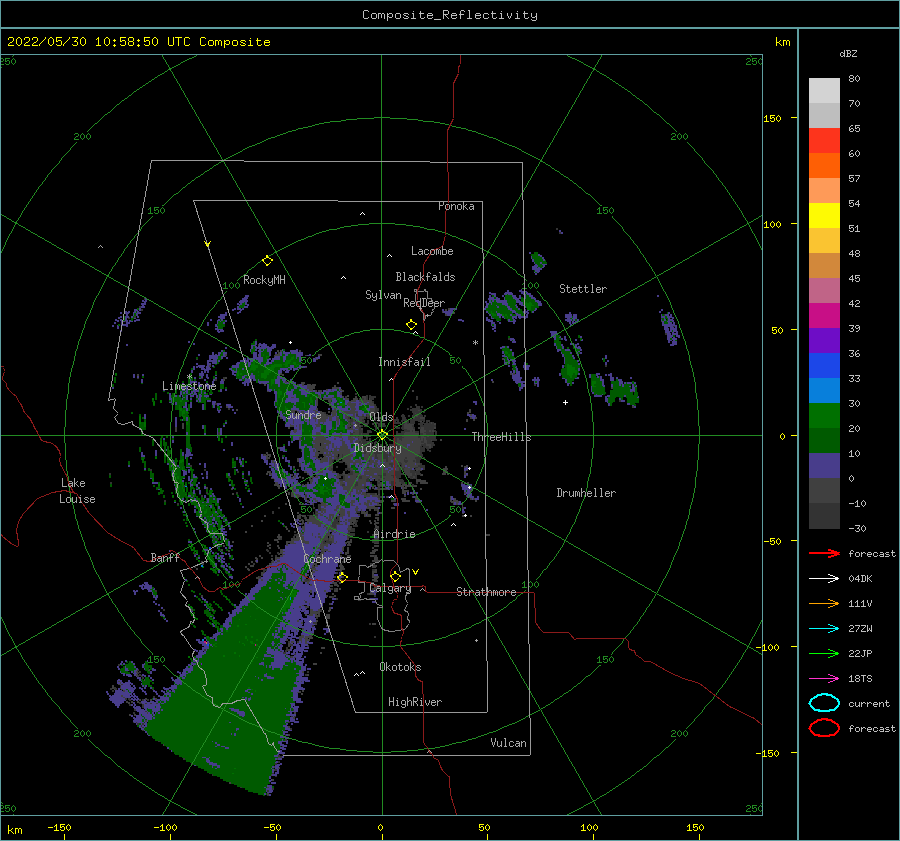The image size is (900, 841).
Task: Click the Stettler city label
Action: [583, 289]
